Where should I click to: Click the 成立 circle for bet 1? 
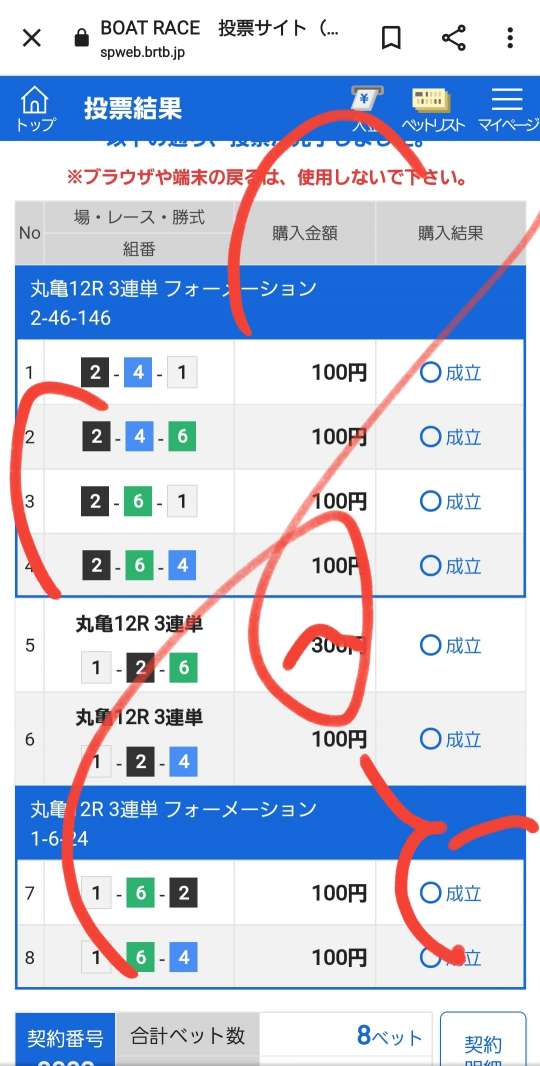pyautogui.click(x=431, y=373)
